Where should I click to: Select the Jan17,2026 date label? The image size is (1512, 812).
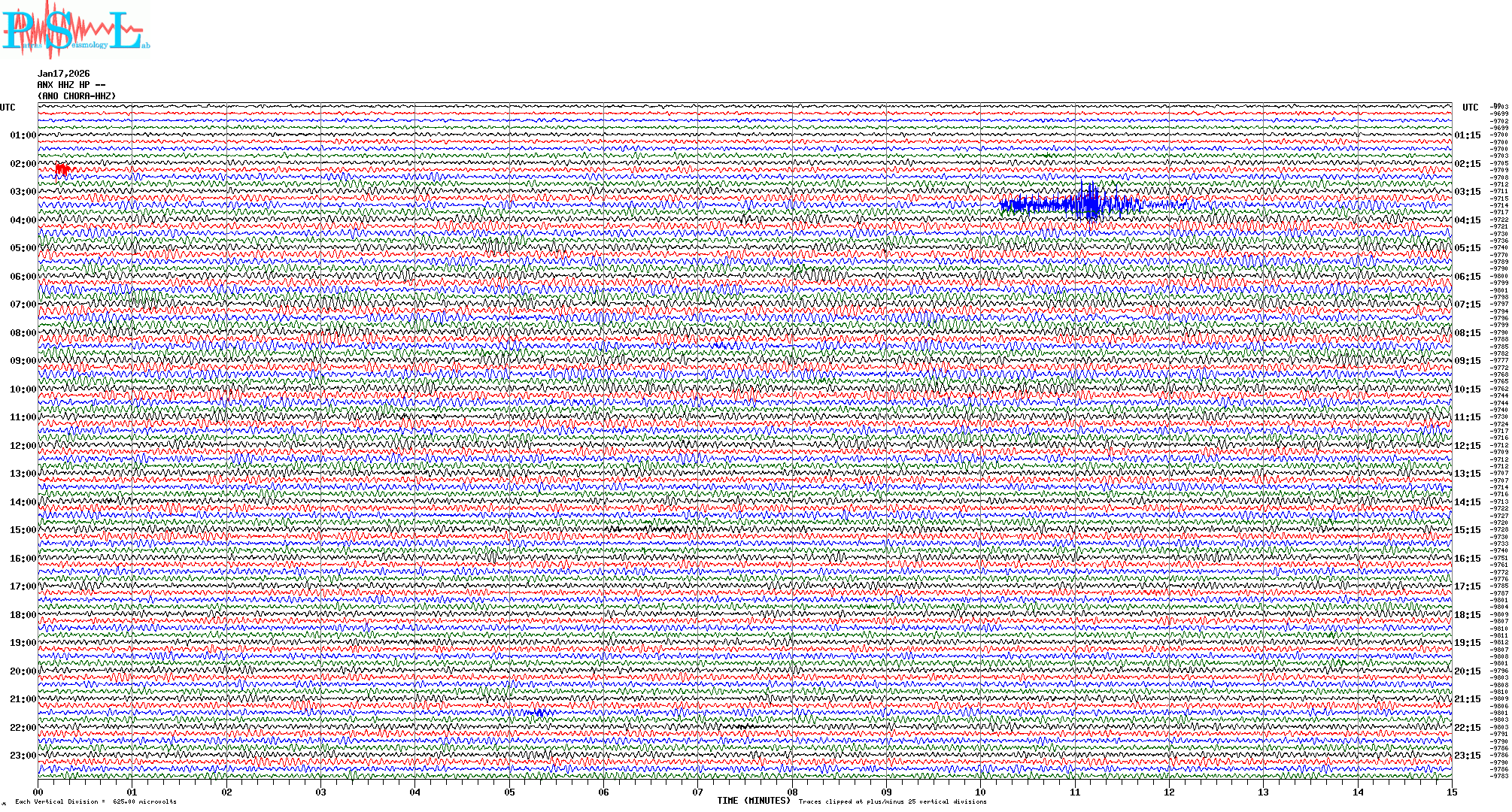(x=64, y=74)
